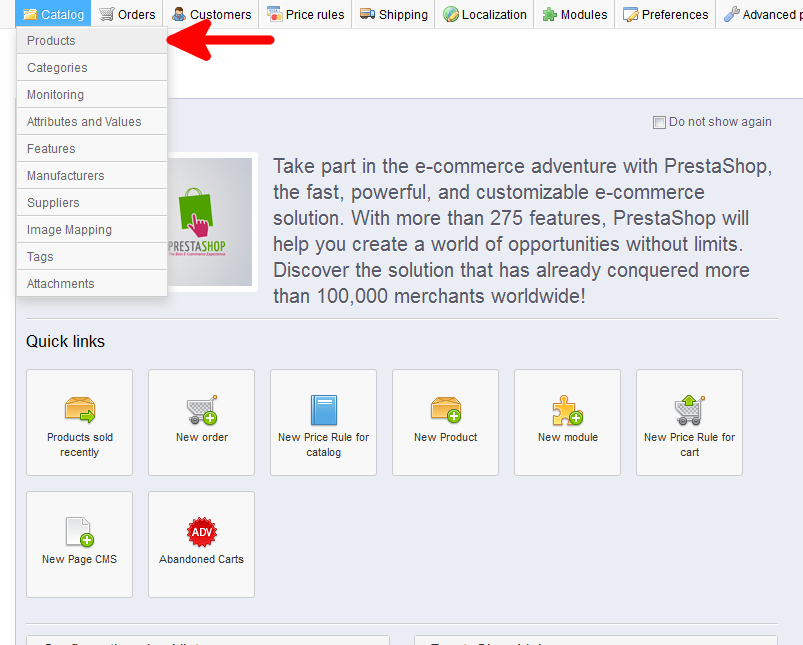Select Products in the Catalog menu

click(92, 40)
